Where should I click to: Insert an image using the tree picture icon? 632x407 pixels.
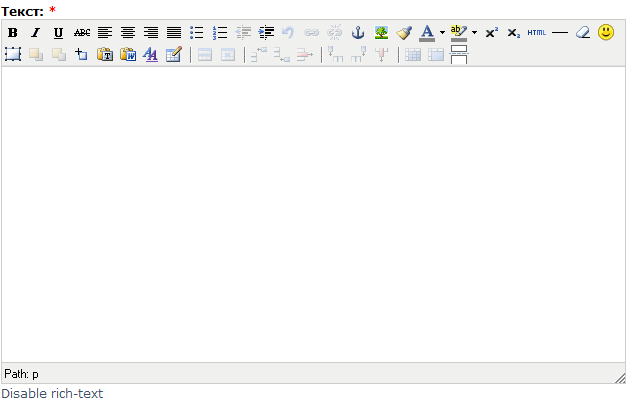point(381,32)
